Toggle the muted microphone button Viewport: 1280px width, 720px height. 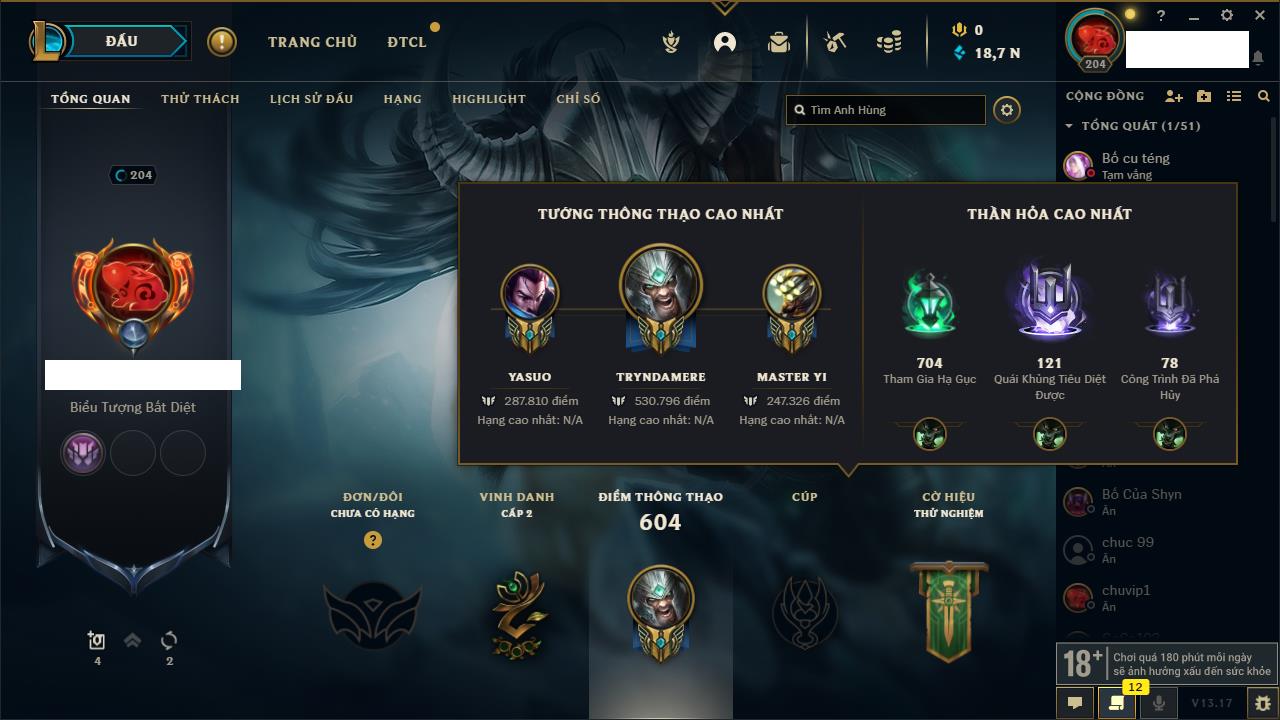click(x=1159, y=703)
